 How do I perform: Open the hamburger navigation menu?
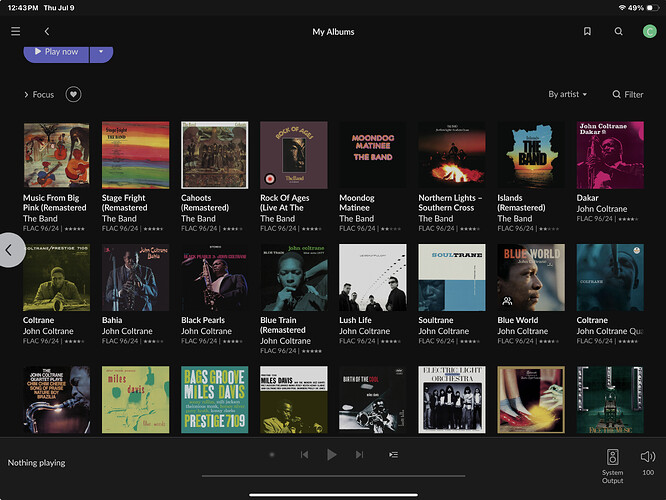pyautogui.click(x=16, y=31)
